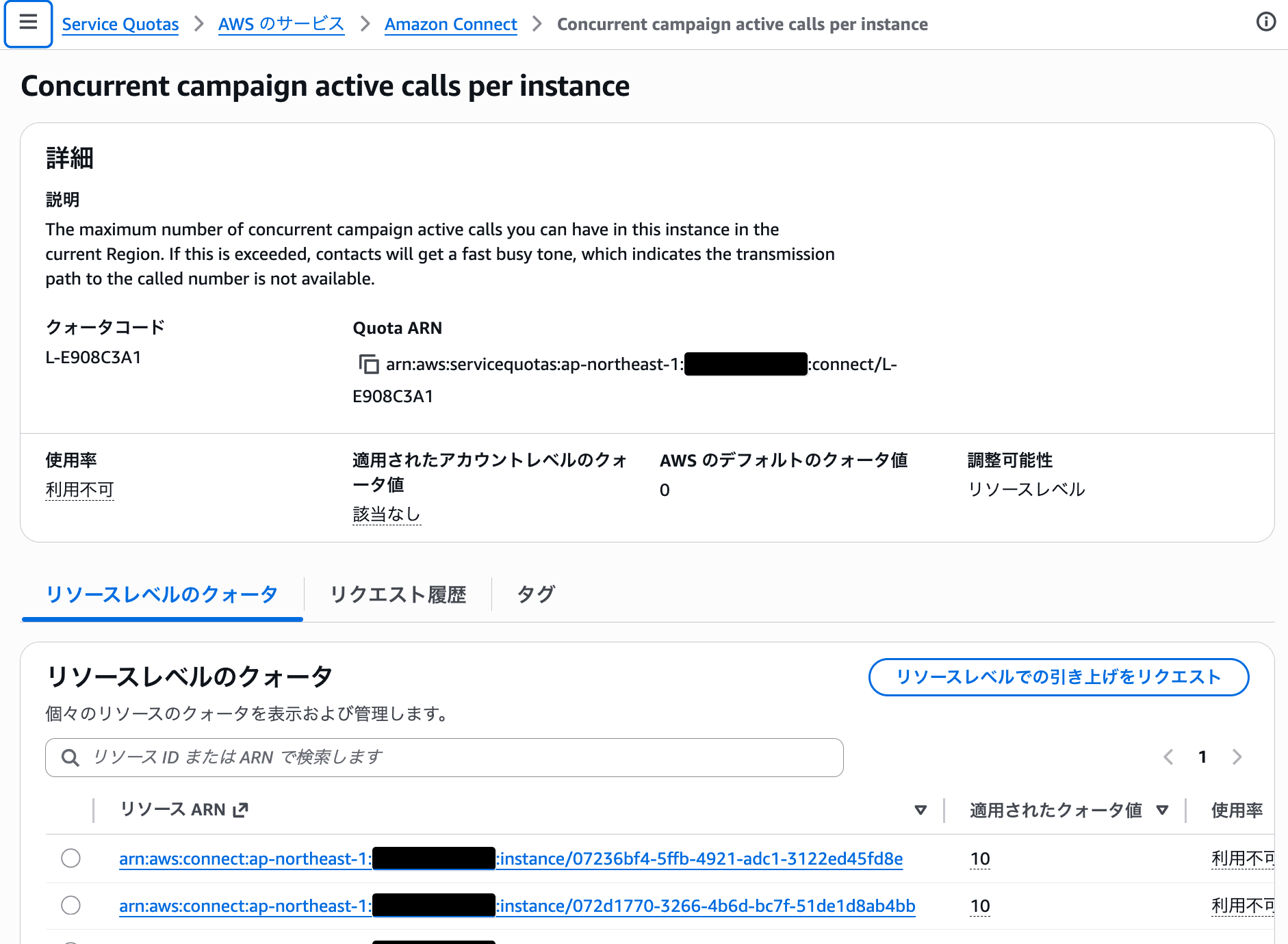
Task: Click quota code L-E908C3A1 text
Action: tap(93, 357)
